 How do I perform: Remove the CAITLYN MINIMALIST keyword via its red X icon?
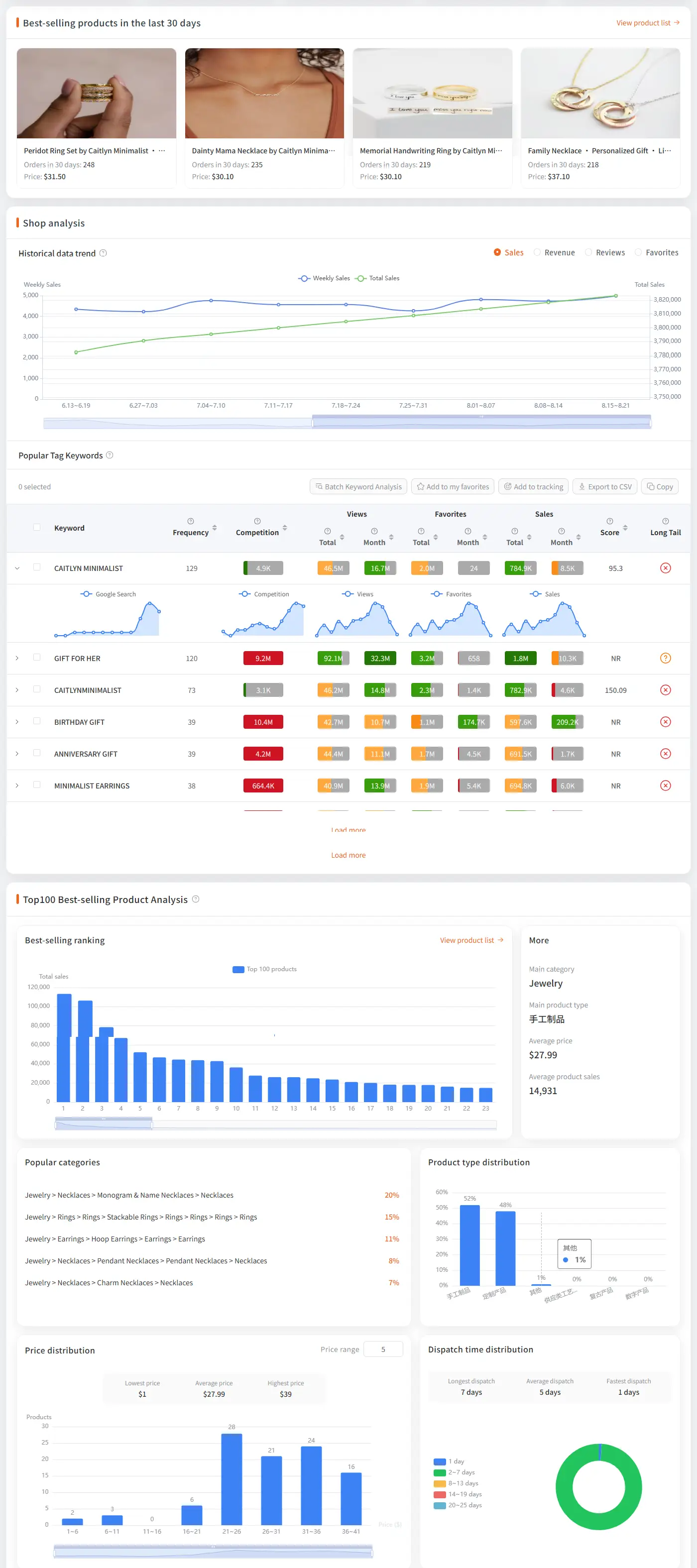665,568
